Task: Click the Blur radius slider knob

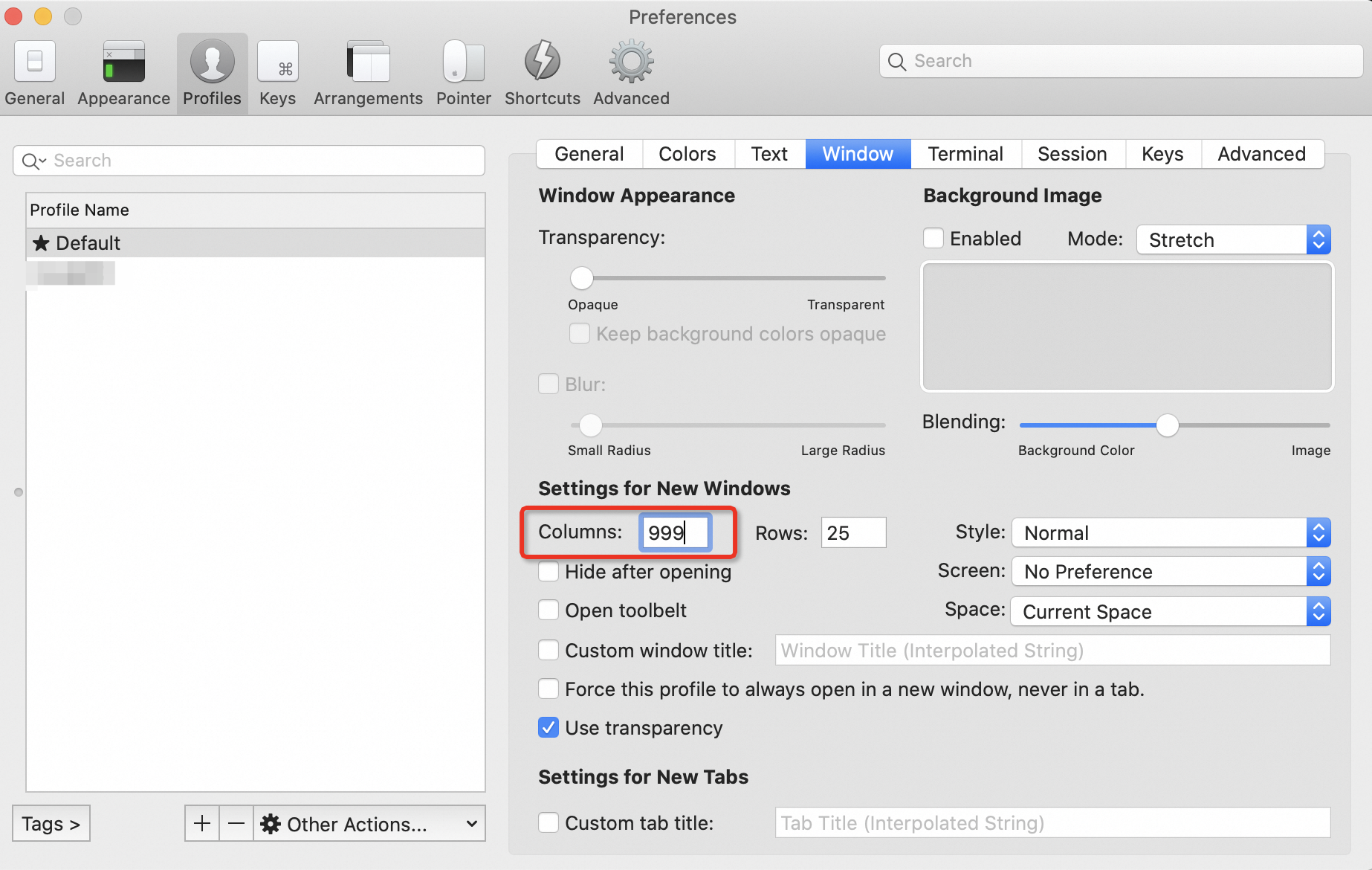Action: click(591, 425)
